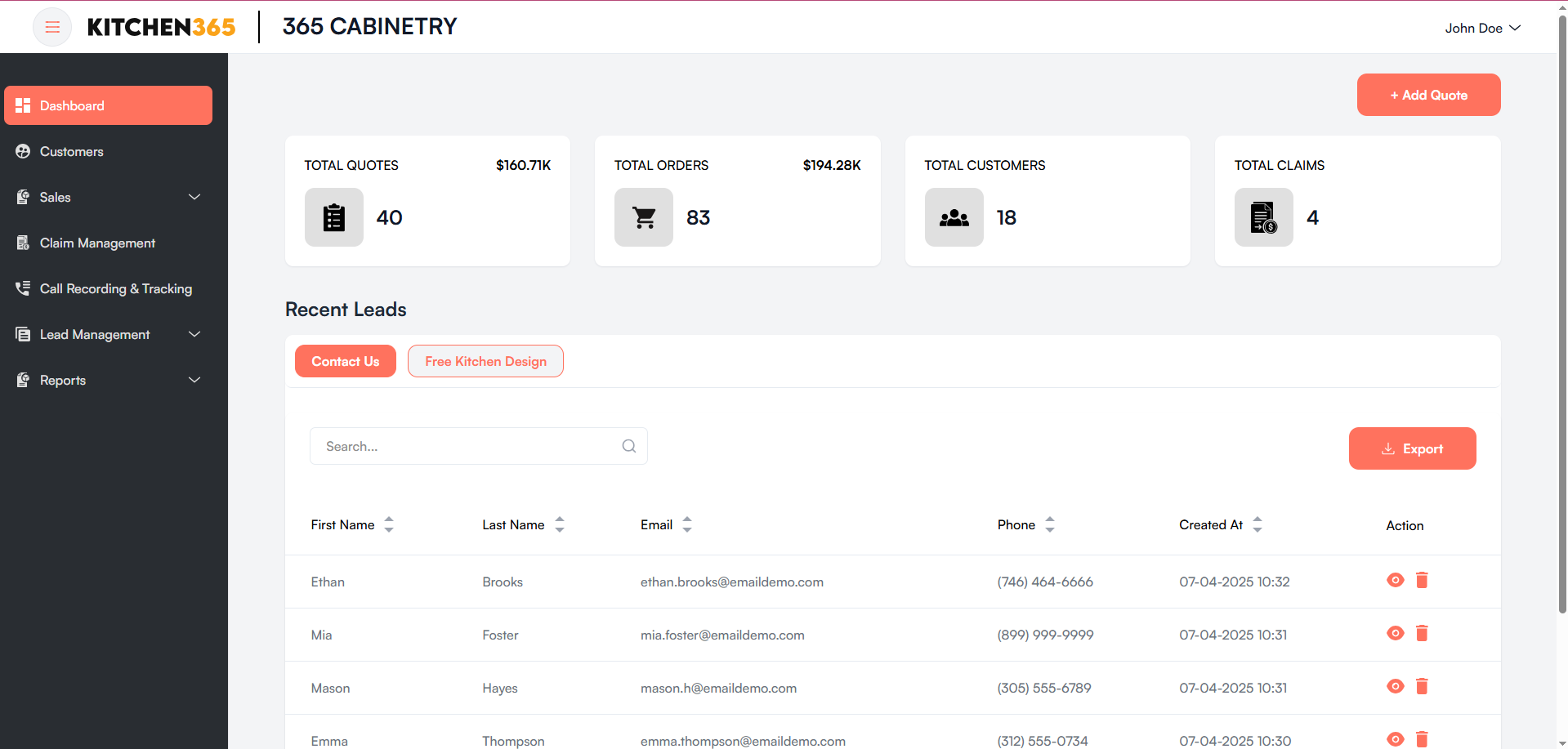The height and width of the screenshot is (749, 1568).
Task: Click the search magnifier icon
Action: click(x=628, y=446)
